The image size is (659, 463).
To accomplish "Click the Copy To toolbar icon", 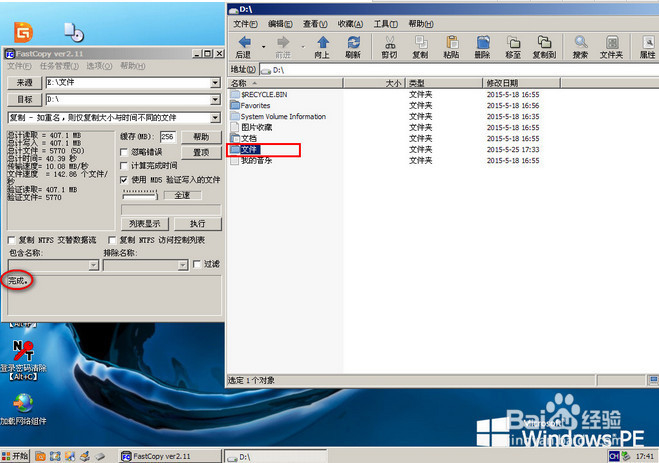I will tap(544, 47).
